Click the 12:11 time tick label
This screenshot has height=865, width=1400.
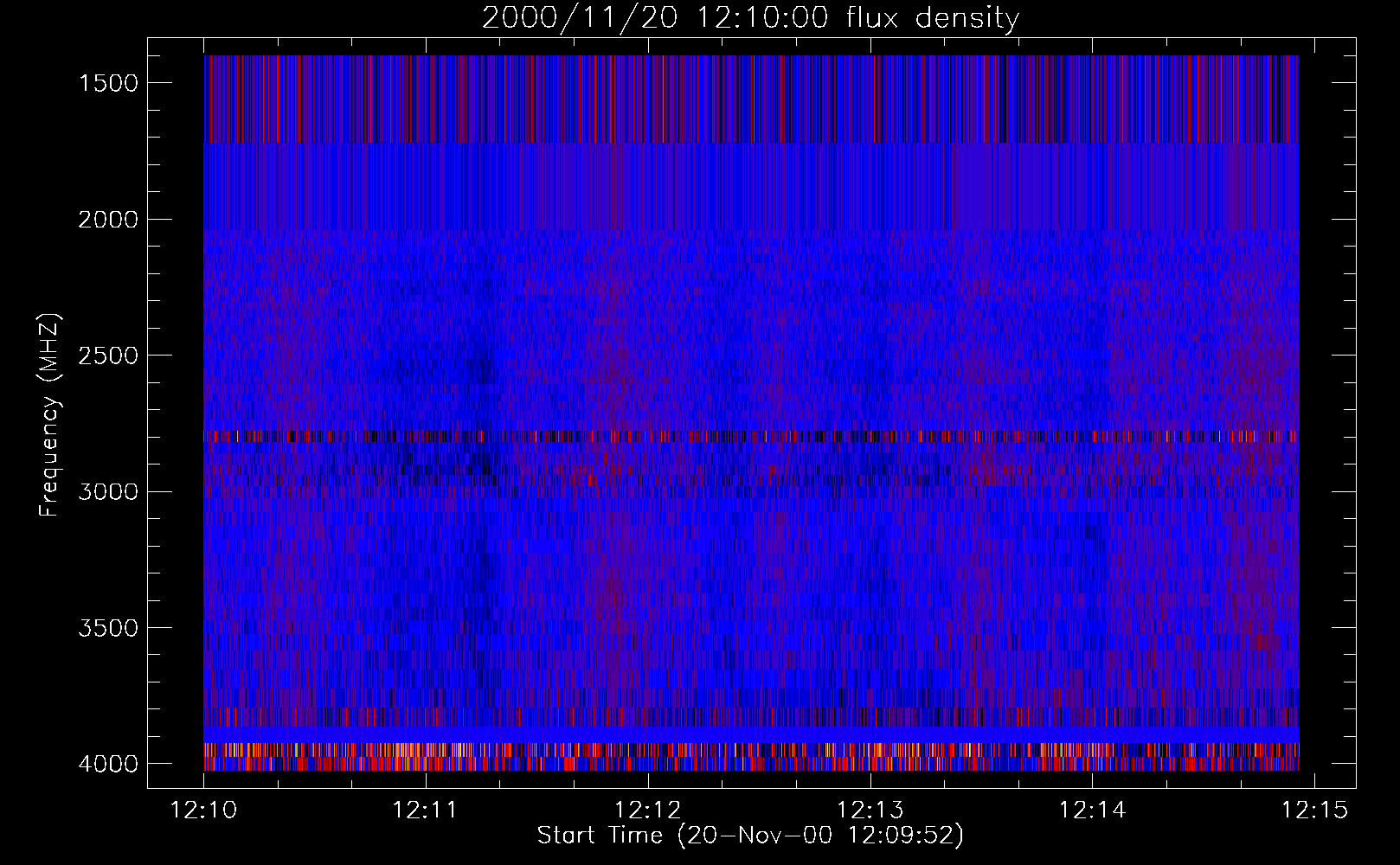tap(426, 811)
